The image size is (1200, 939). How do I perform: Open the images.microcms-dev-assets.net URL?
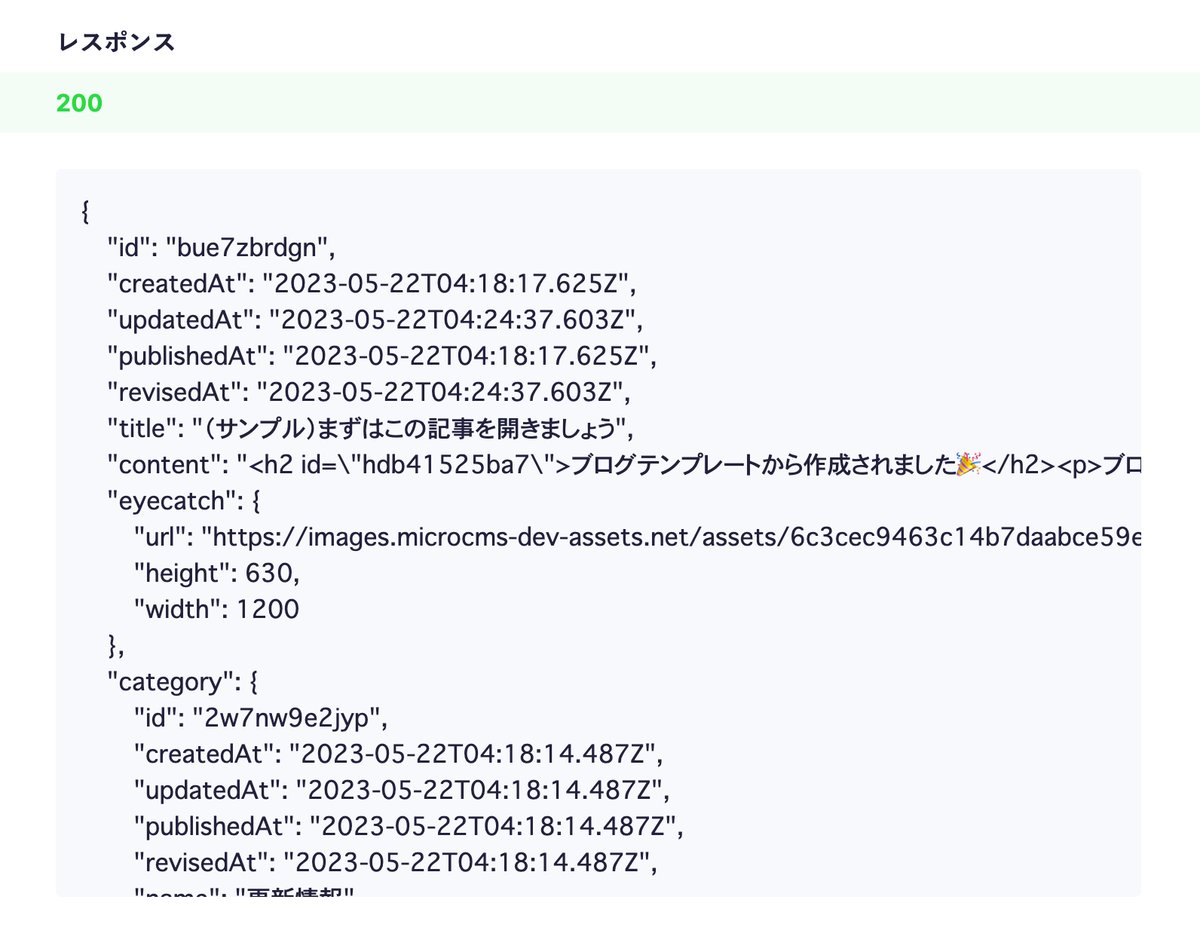tap(670, 537)
